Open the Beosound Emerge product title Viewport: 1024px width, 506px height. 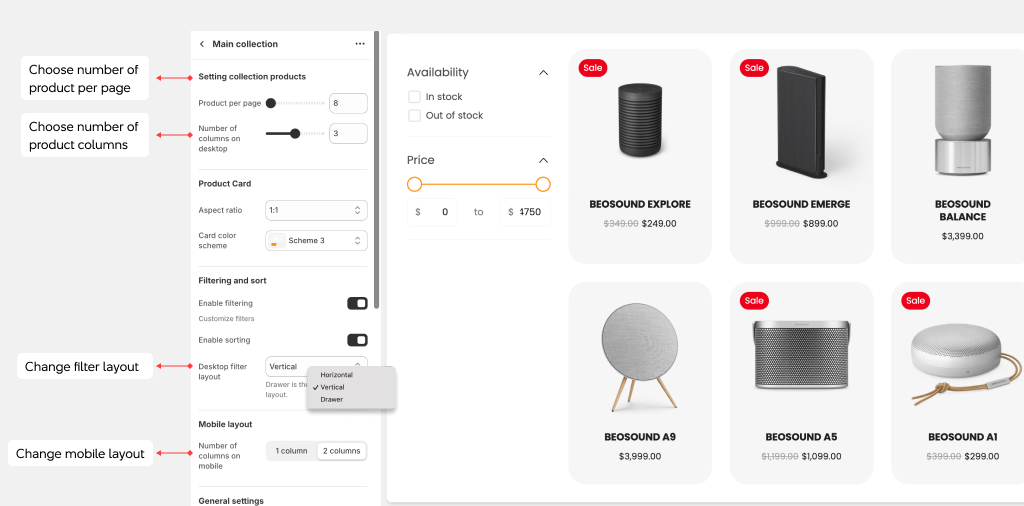point(801,204)
